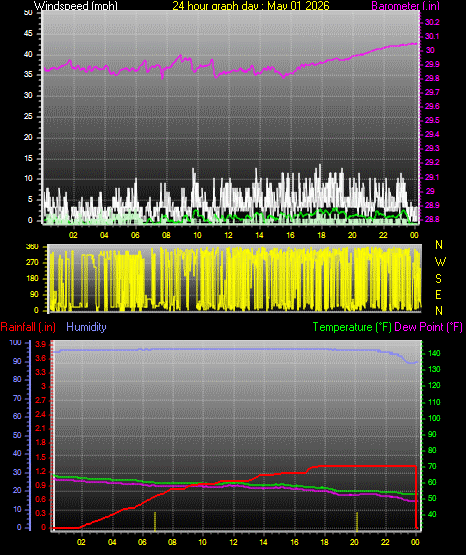
Task: Click the "Temperature (°F)" legend label
Action: (352, 327)
